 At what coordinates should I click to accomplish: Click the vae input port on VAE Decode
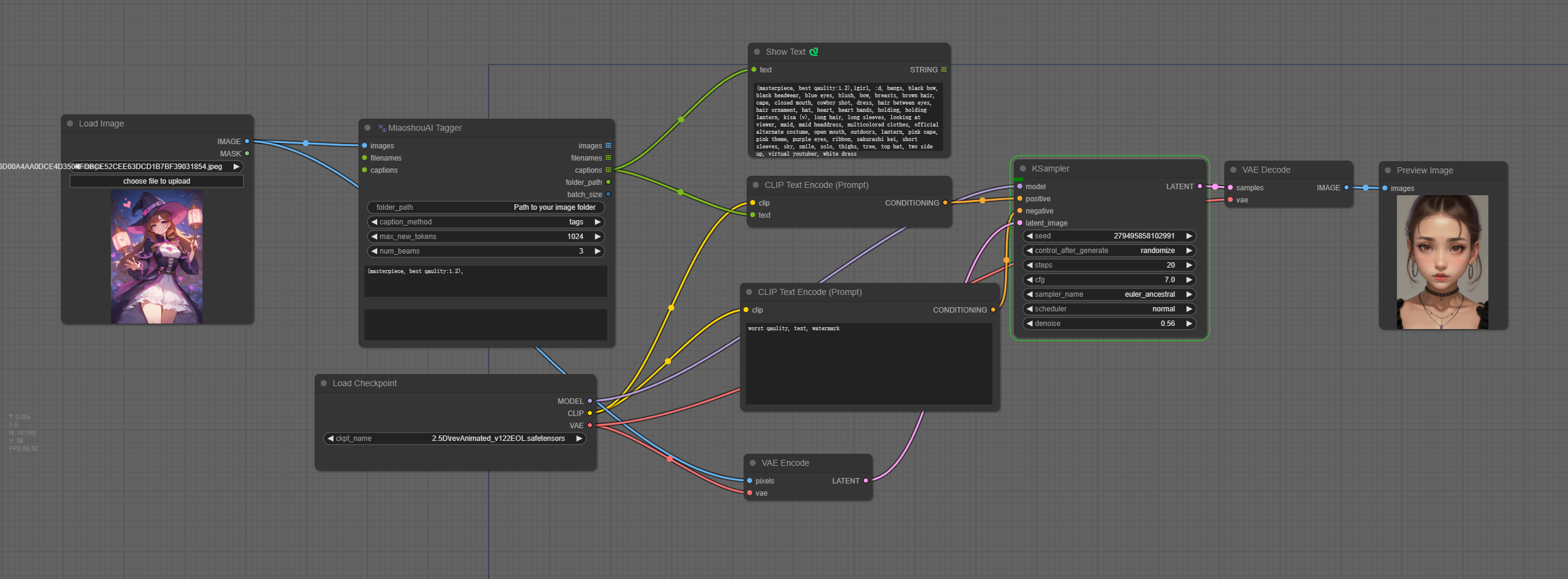pyautogui.click(x=1231, y=199)
